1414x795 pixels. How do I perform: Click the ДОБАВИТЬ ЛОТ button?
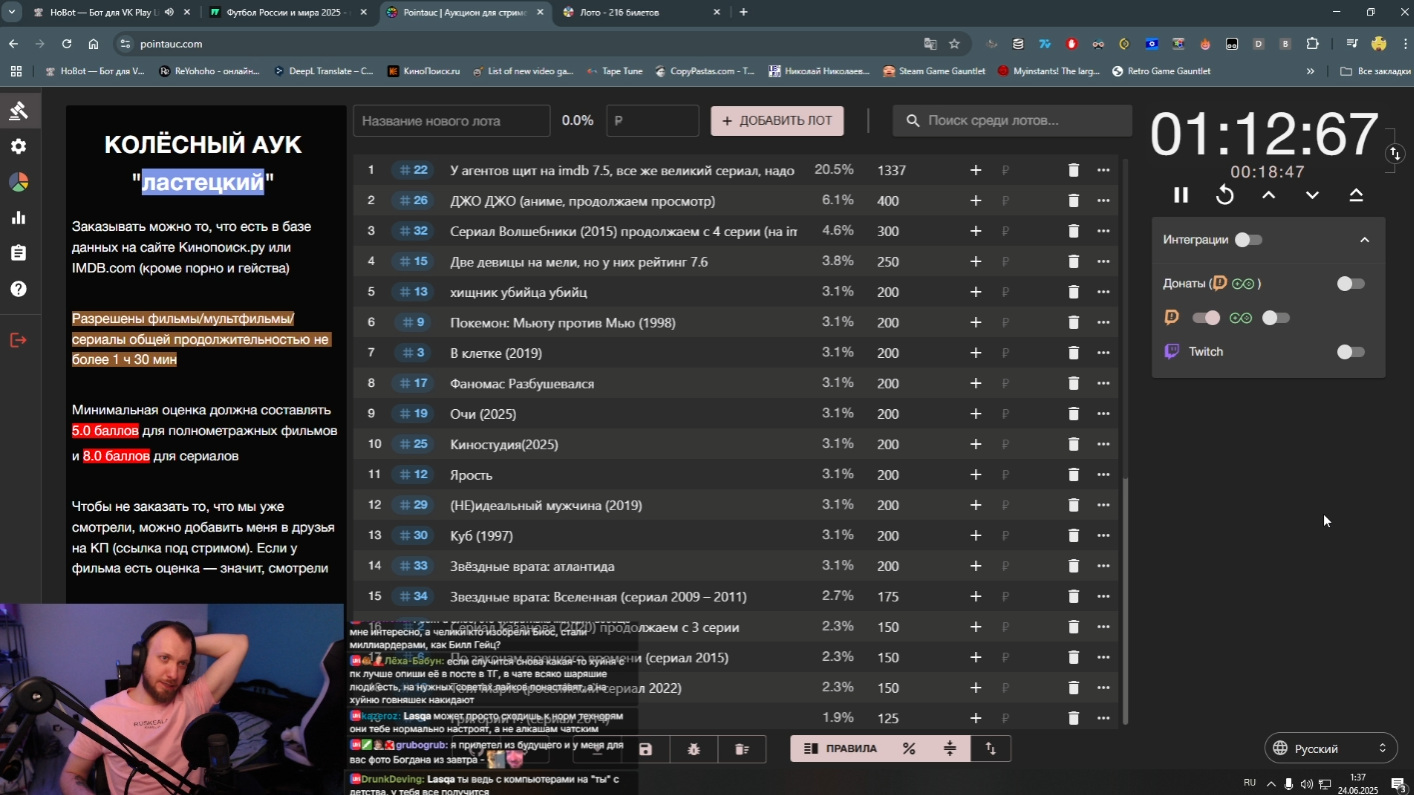coord(777,121)
